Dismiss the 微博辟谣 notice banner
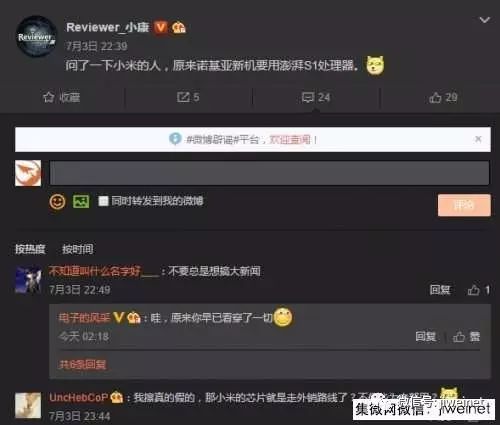The height and width of the screenshot is (425, 500). click(478, 139)
